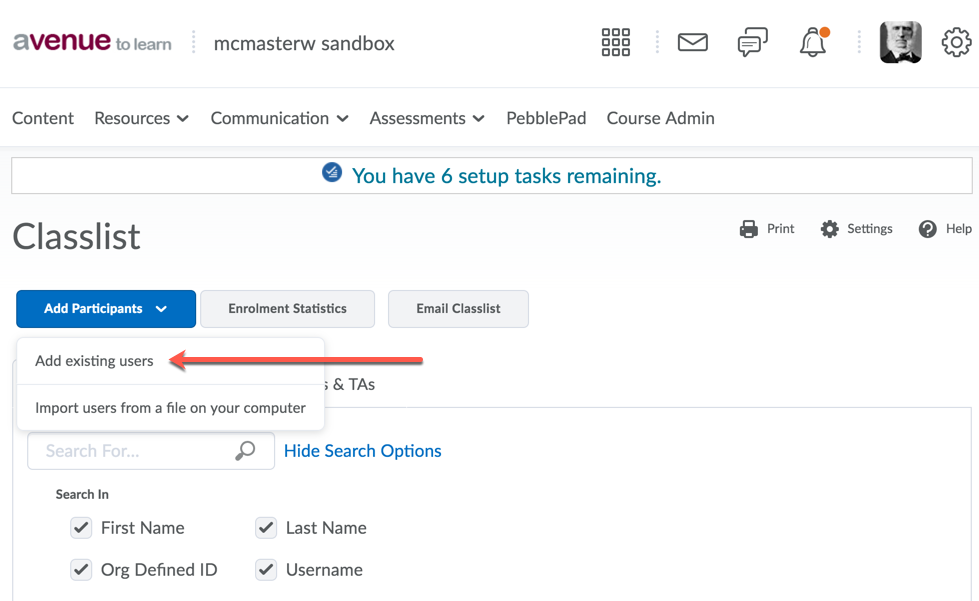
Task: Toggle the Last Name checkbox
Action: coord(266,528)
